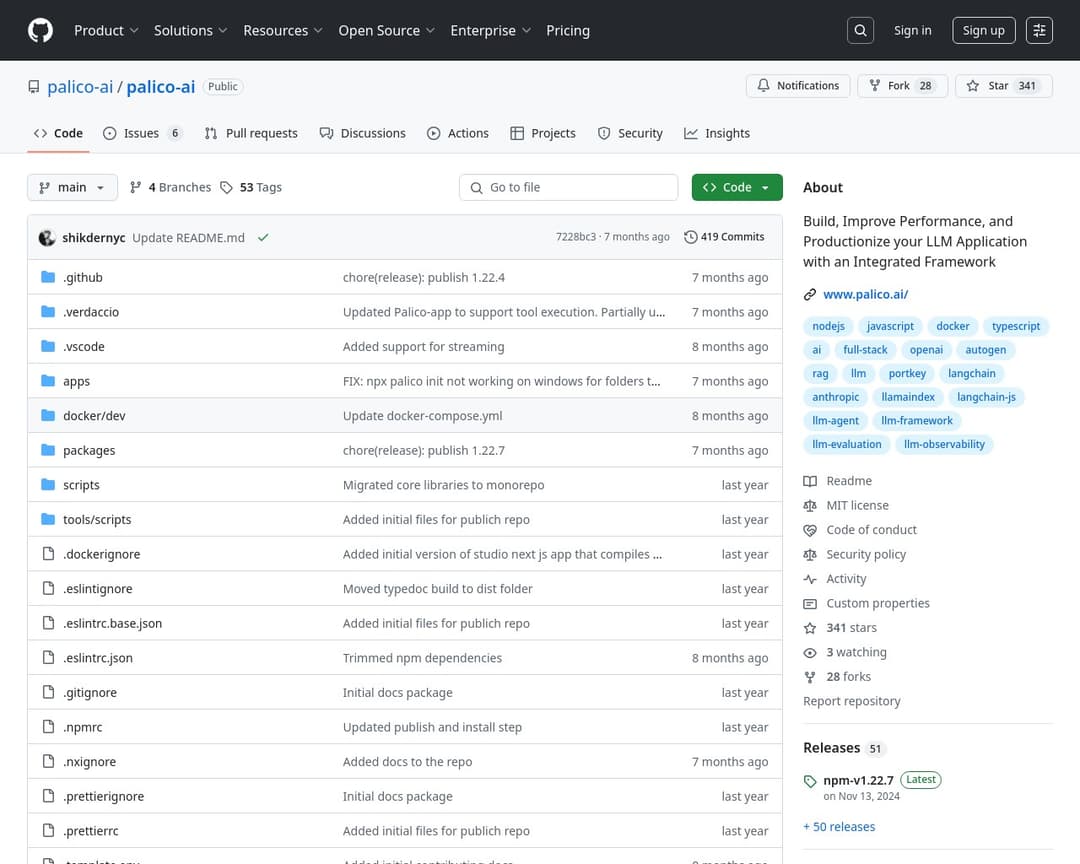This screenshot has width=1080, height=864.
Task: Click the .npmrc file icon
Action: 48,726
